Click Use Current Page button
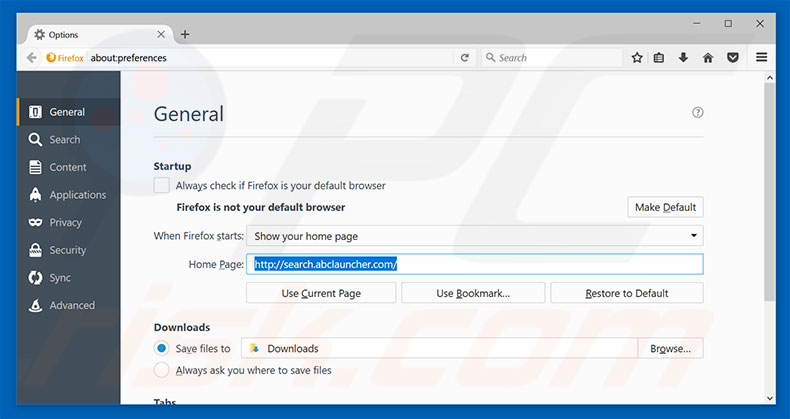The image size is (790, 419). (x=321, y=293)
